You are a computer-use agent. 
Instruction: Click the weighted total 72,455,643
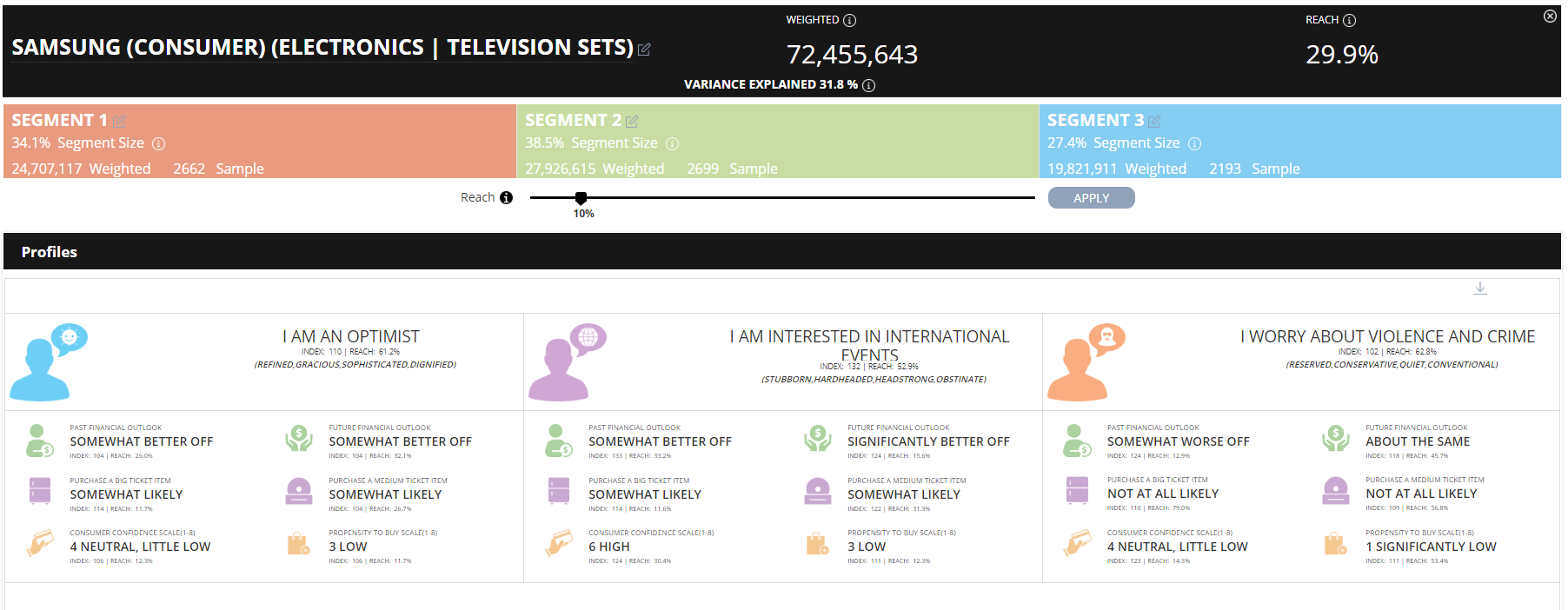click(852, 55)
